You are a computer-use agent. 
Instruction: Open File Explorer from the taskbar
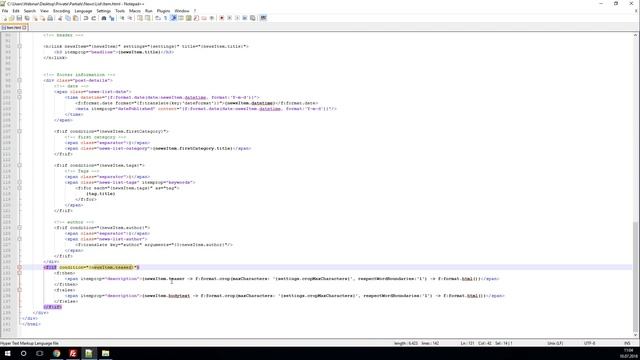pos(105,353)
